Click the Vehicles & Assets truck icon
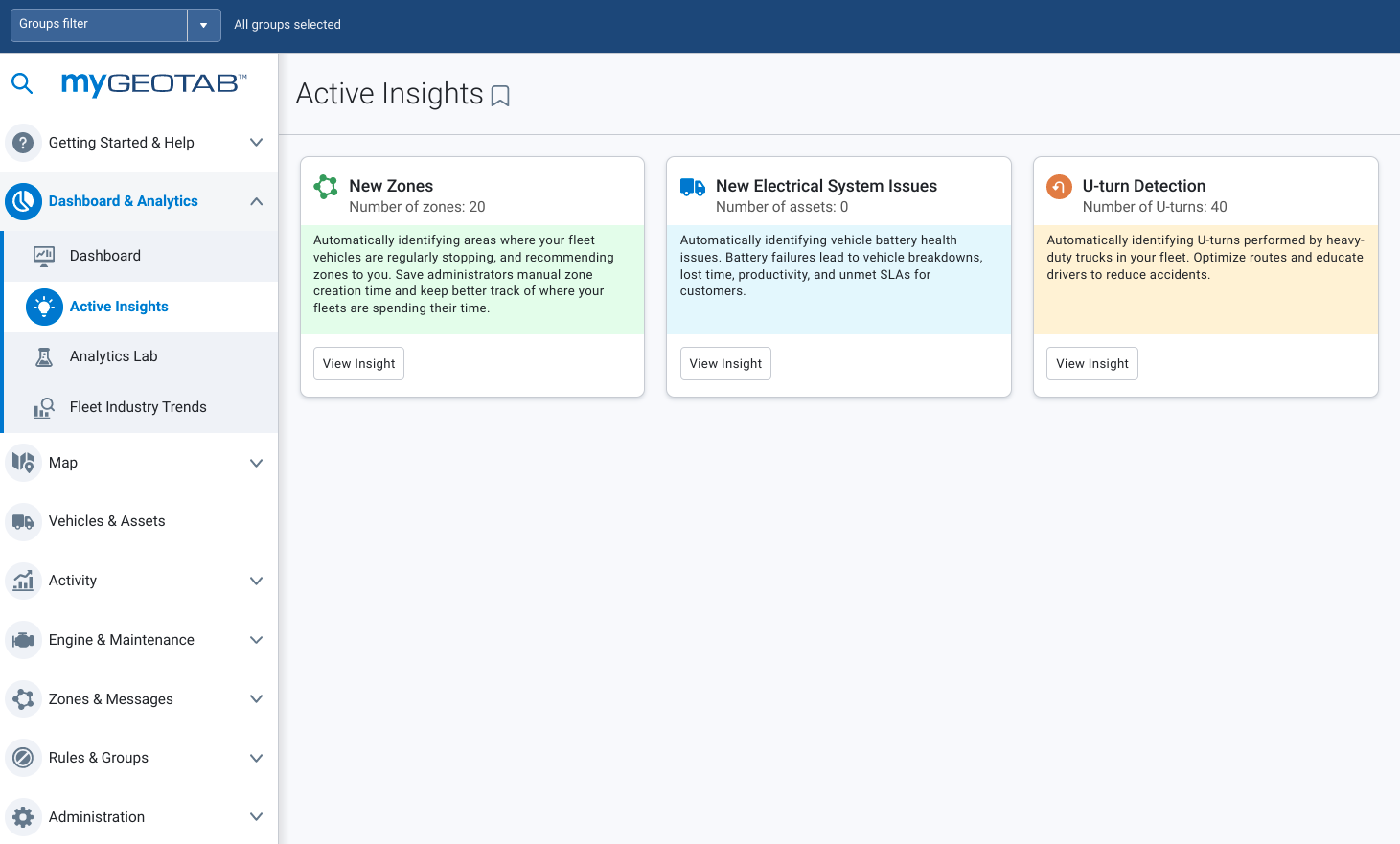Viewport: 1400px width, 844px height. (22, 521)
